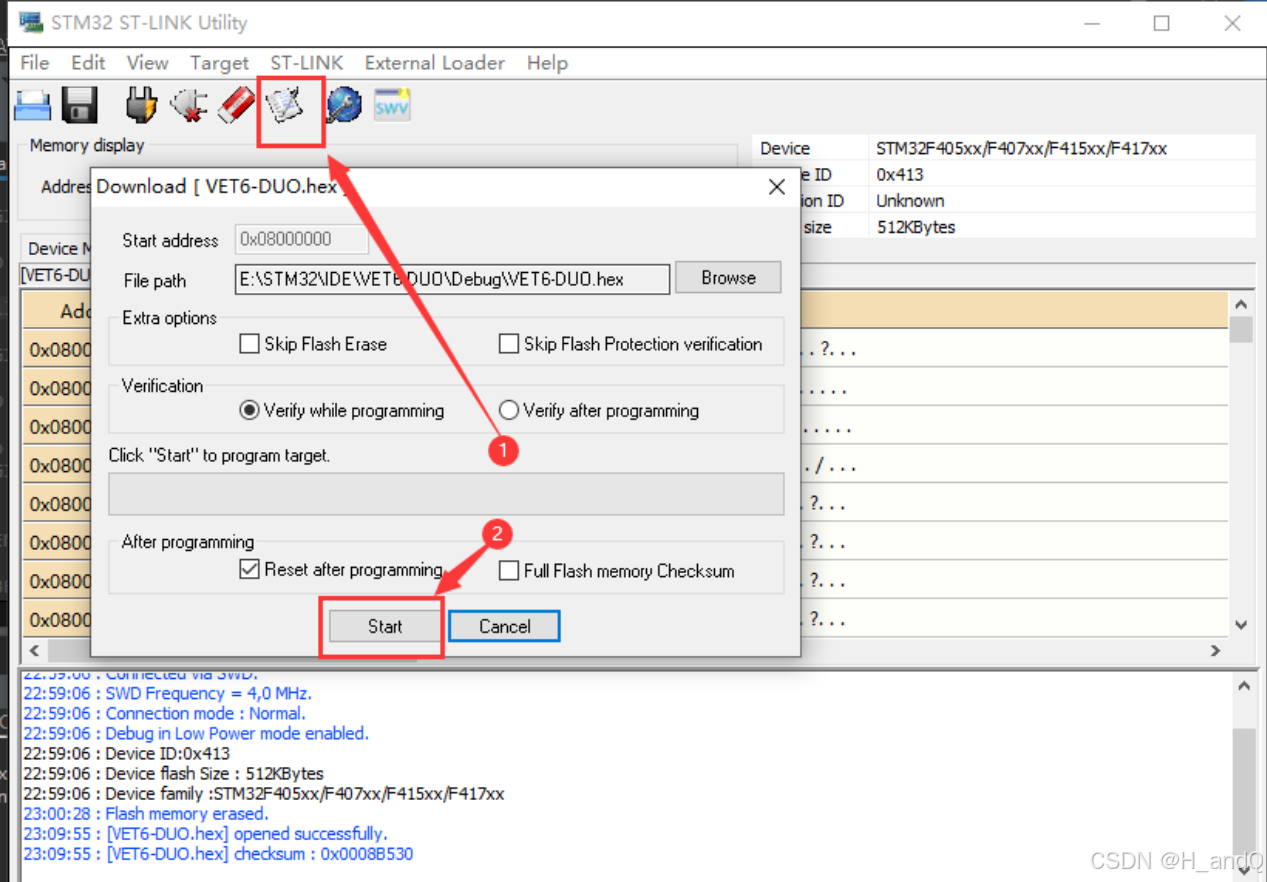The width and height of the screenshot is (1267, 882).
Task: Click the Open file toolbar icon
Action: 33,105
